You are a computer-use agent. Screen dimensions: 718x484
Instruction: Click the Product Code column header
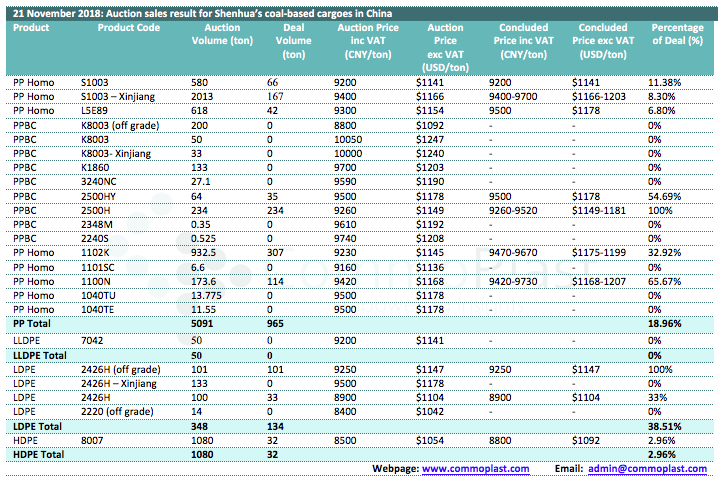pos(128,28)
